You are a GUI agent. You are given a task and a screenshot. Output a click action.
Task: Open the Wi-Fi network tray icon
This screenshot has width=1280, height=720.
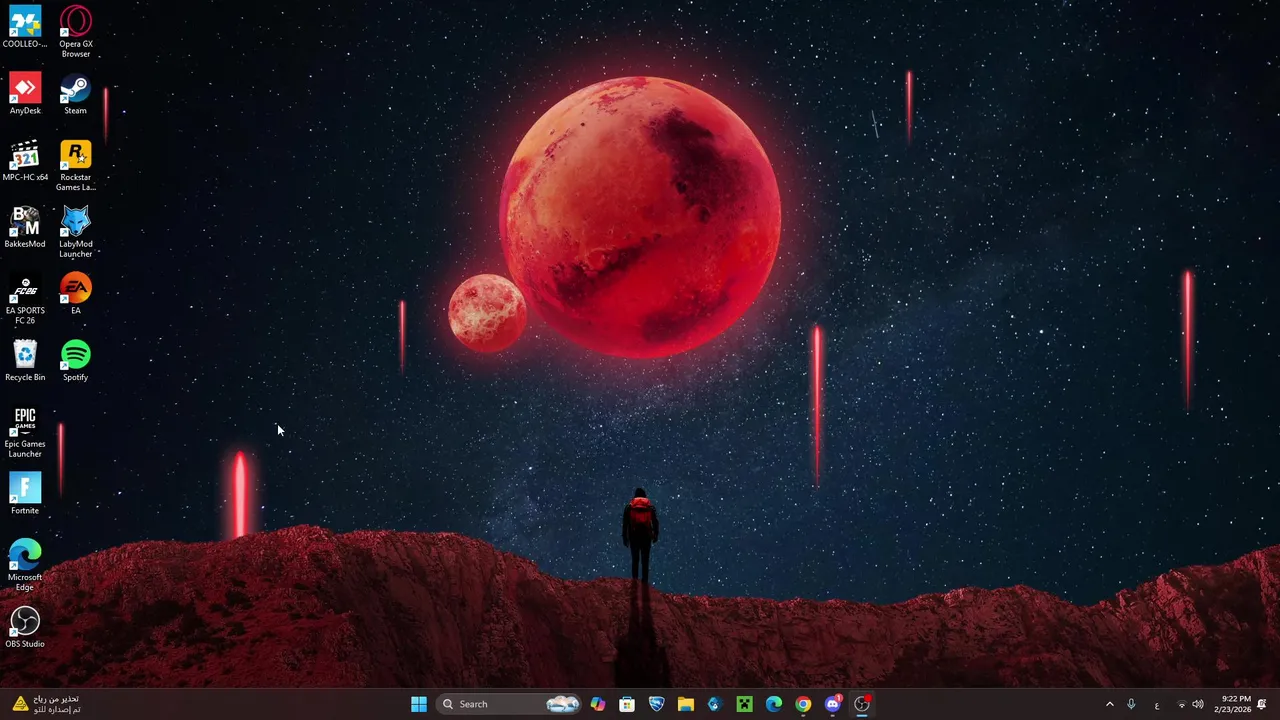(x=1181, y=704)
